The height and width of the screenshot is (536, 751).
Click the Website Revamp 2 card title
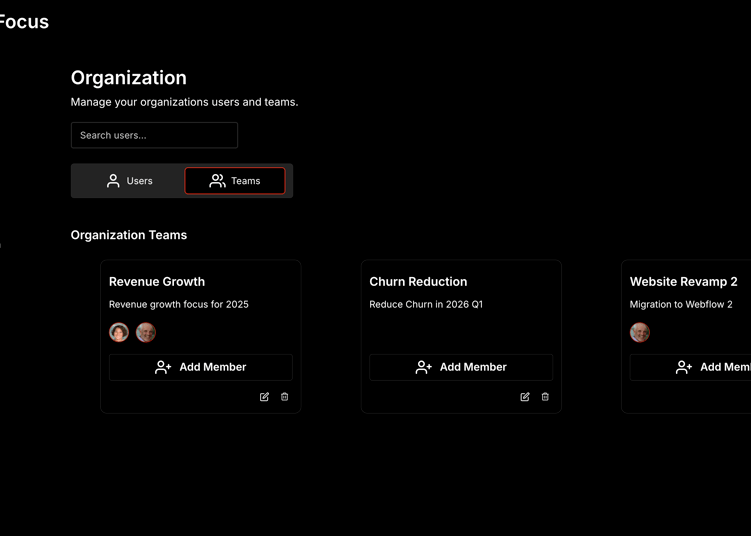click(683, 282)
